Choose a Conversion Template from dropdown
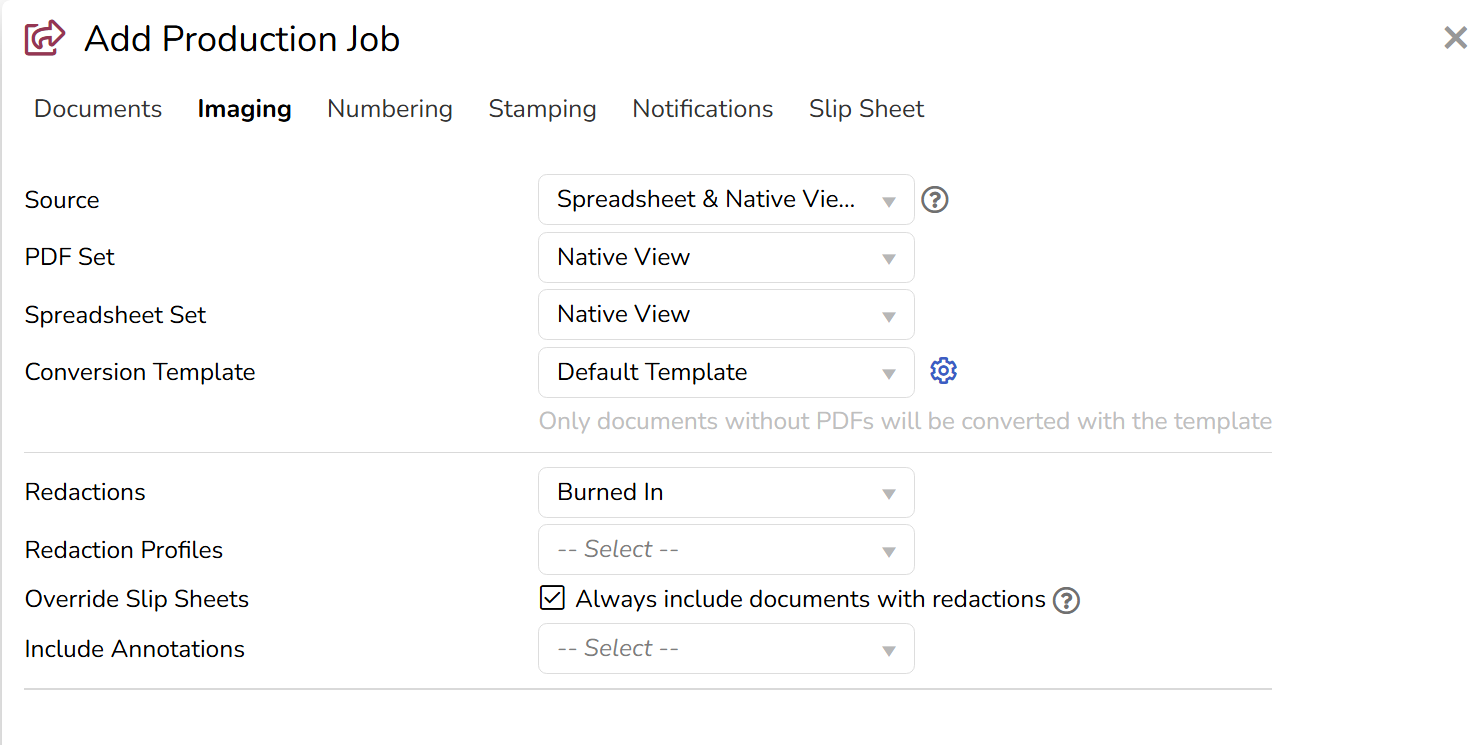1477x745 pixels. (x=725, y=372)
